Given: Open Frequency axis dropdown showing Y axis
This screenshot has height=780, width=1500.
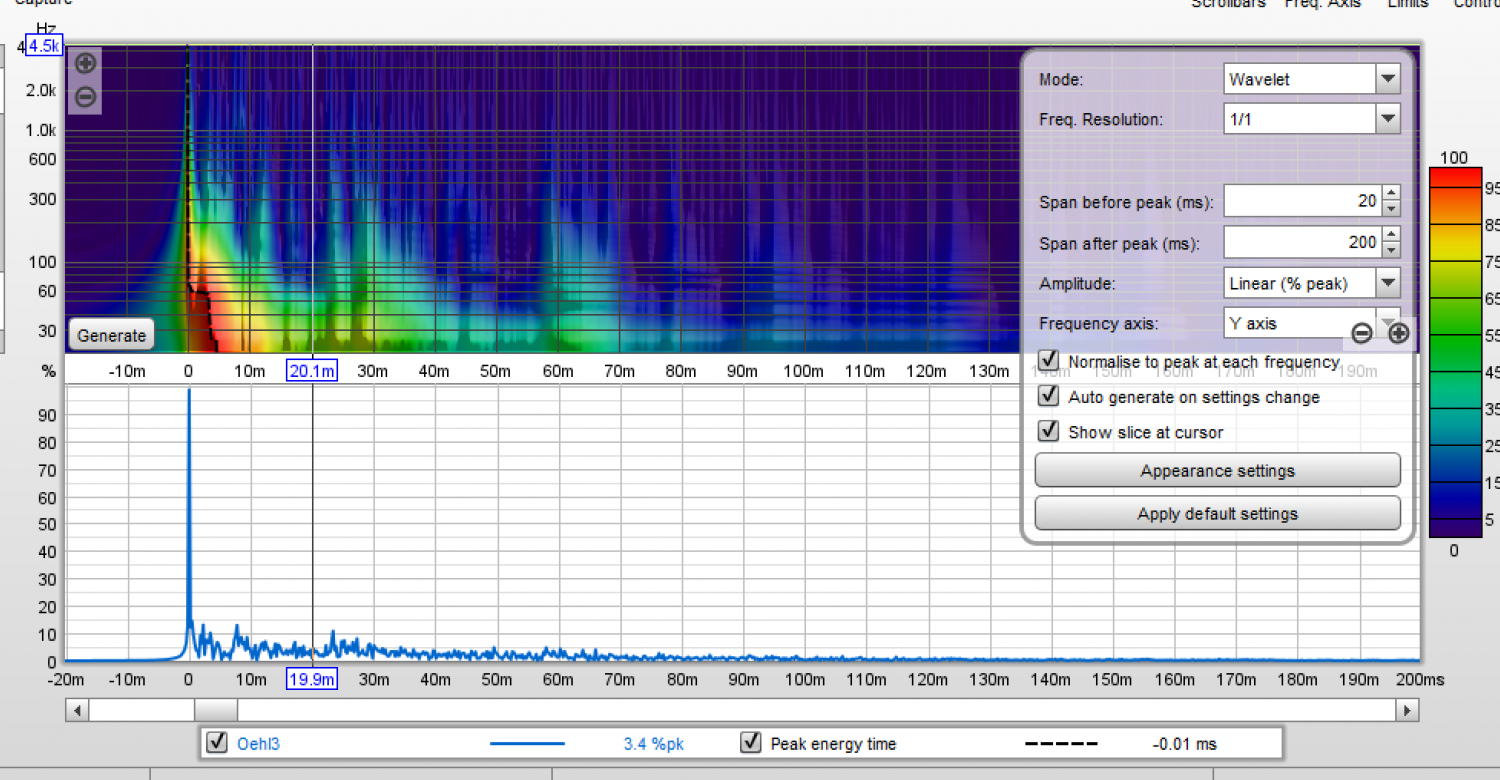Looking at the screenshot, I should tap(1311, 323).
